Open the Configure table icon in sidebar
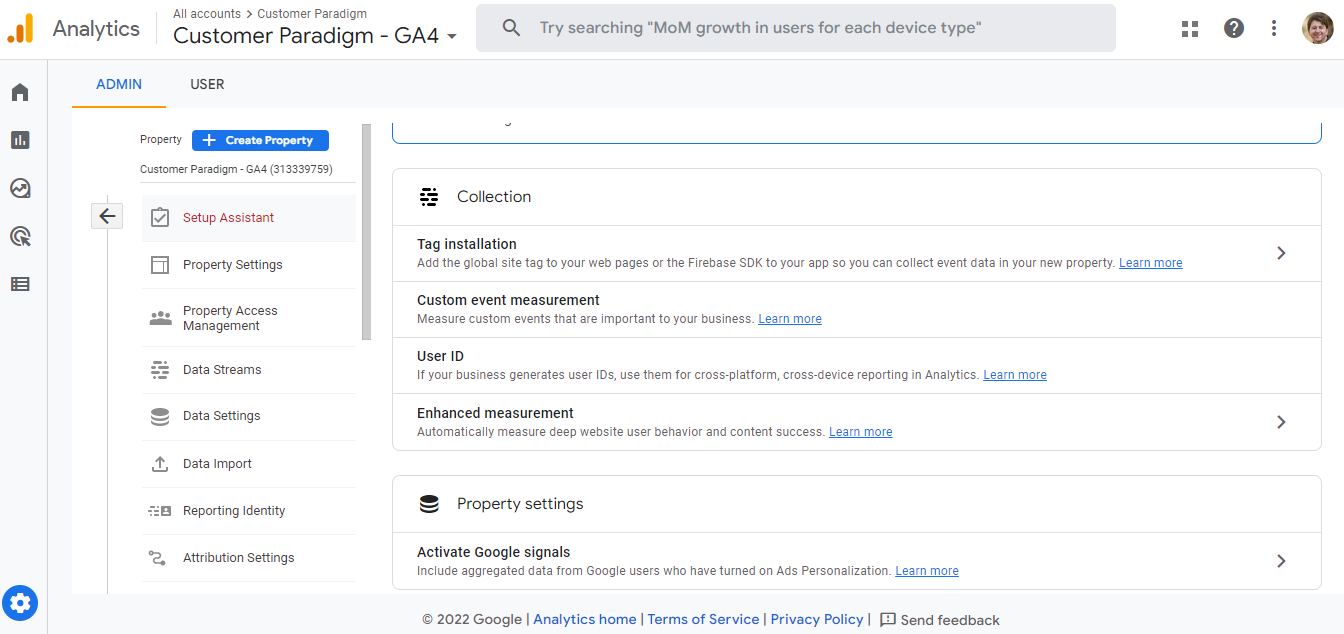This screenshot has height=634, width=1344. [20, 284]
